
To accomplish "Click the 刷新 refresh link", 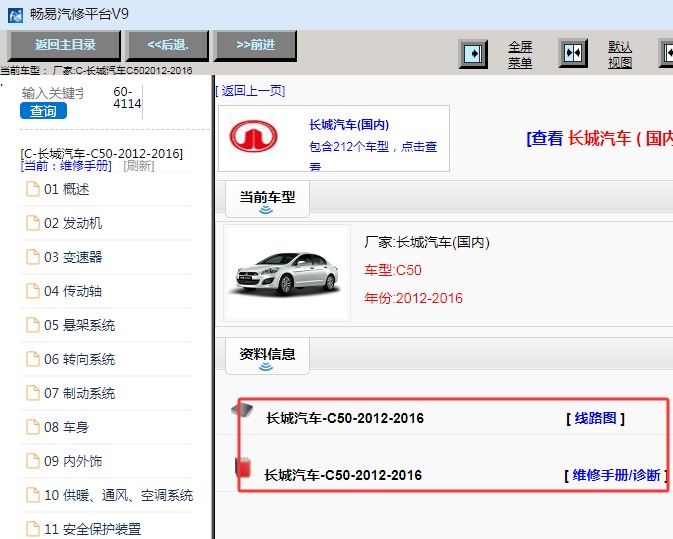I will click(139, 166).
